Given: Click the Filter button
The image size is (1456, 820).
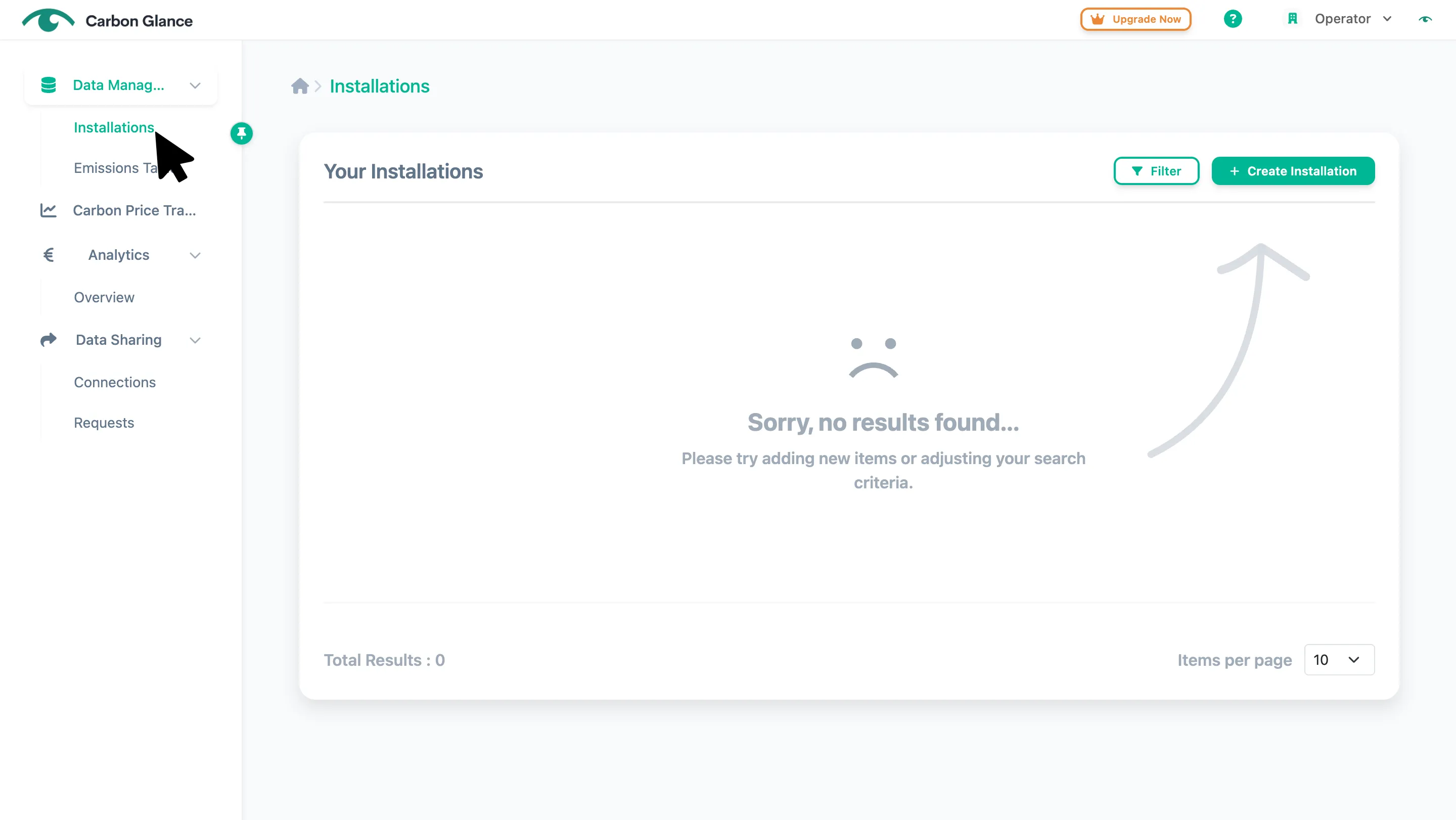Looking at the screenshot, I should pyautogui.click(x=1156, y=171).
